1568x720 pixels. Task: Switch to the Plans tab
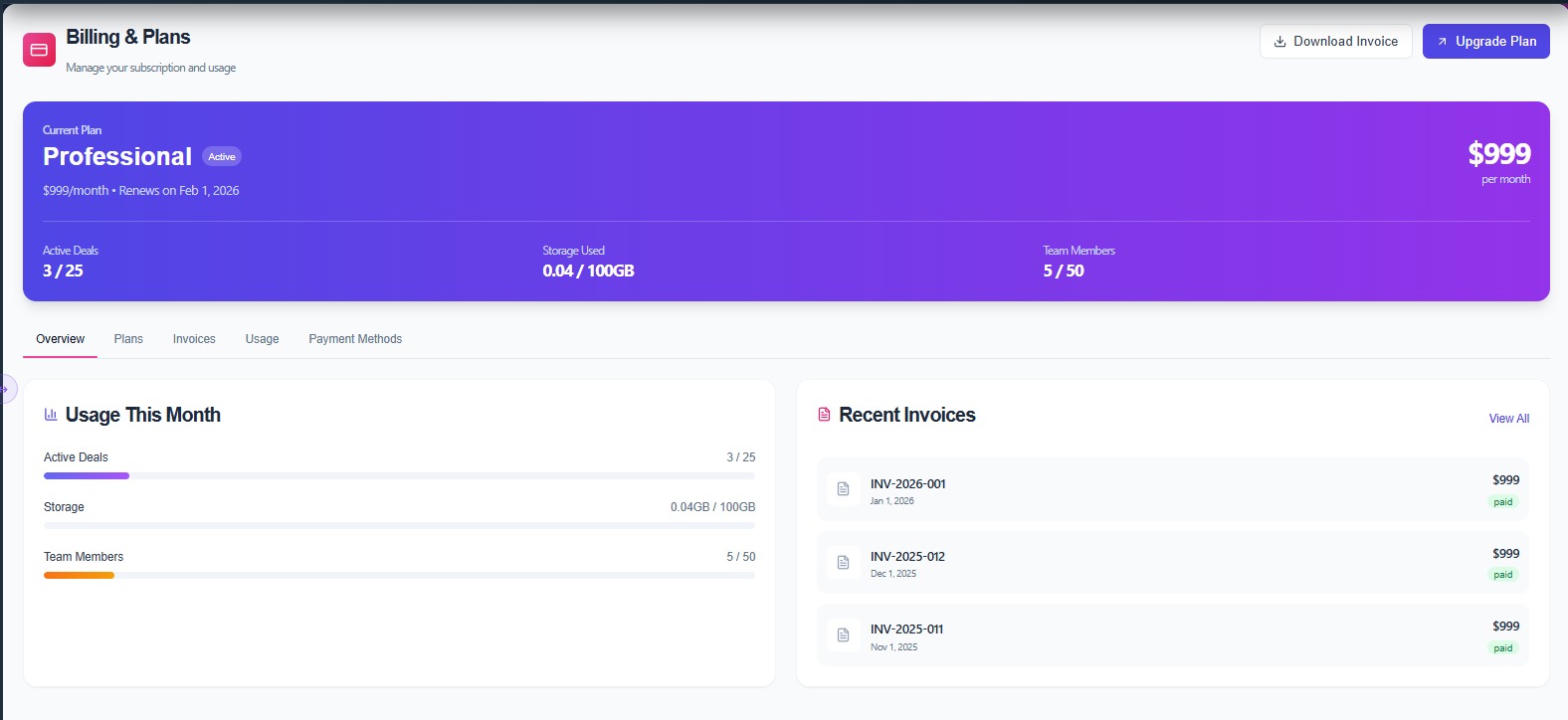[x=128, y=339]
